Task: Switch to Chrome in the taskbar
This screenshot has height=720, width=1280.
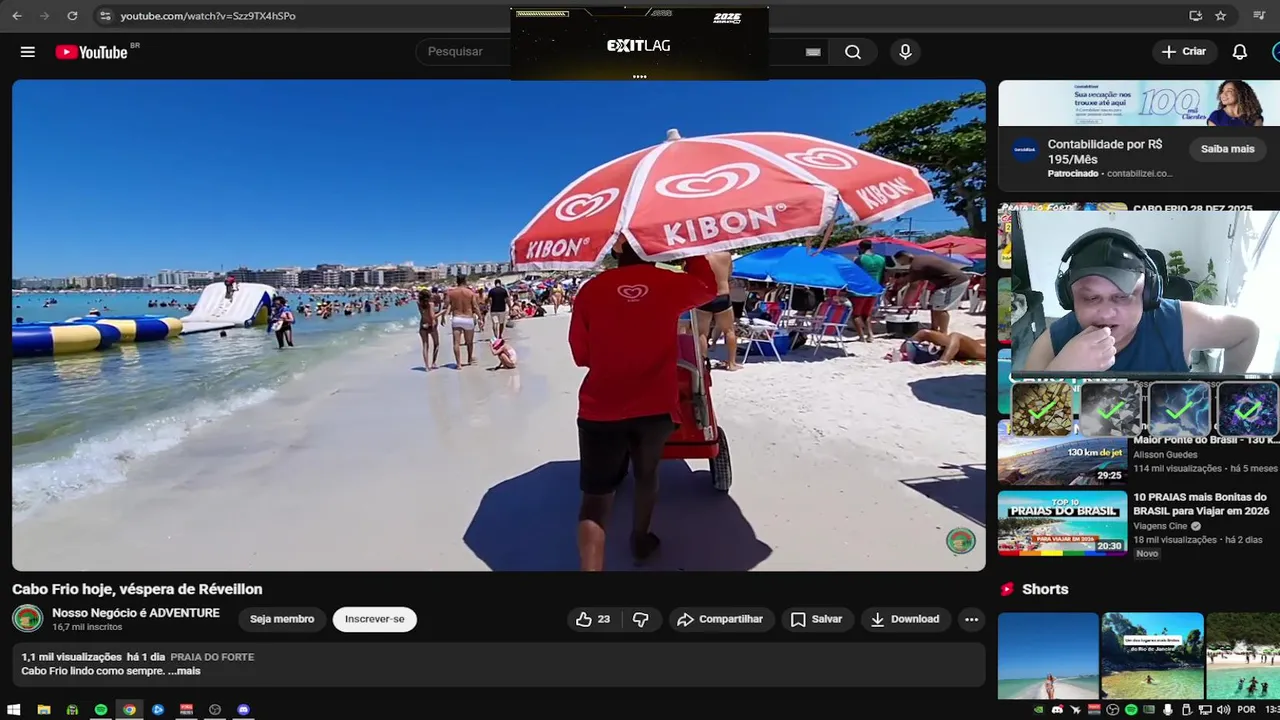Action: (129, 710)
